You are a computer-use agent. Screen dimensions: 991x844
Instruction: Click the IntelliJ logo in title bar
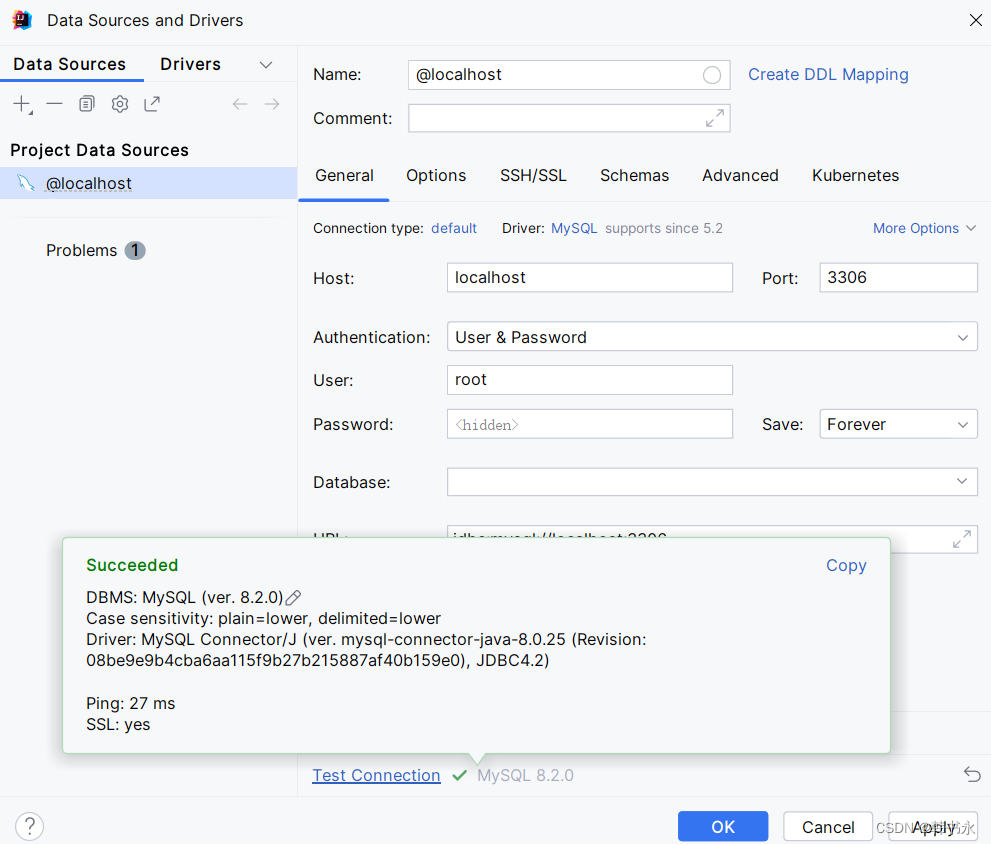(x=22, y=20)
